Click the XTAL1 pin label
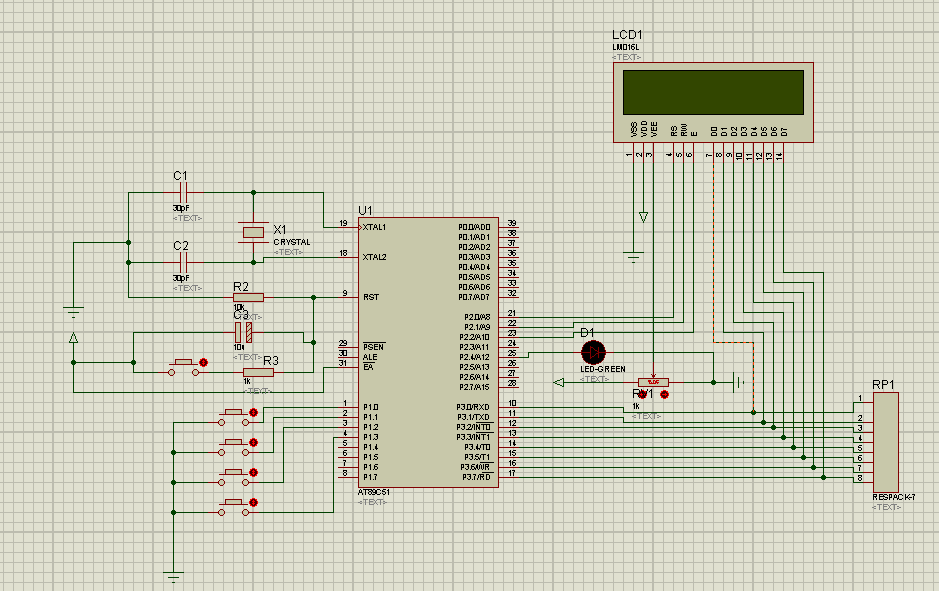 (374, 228)
